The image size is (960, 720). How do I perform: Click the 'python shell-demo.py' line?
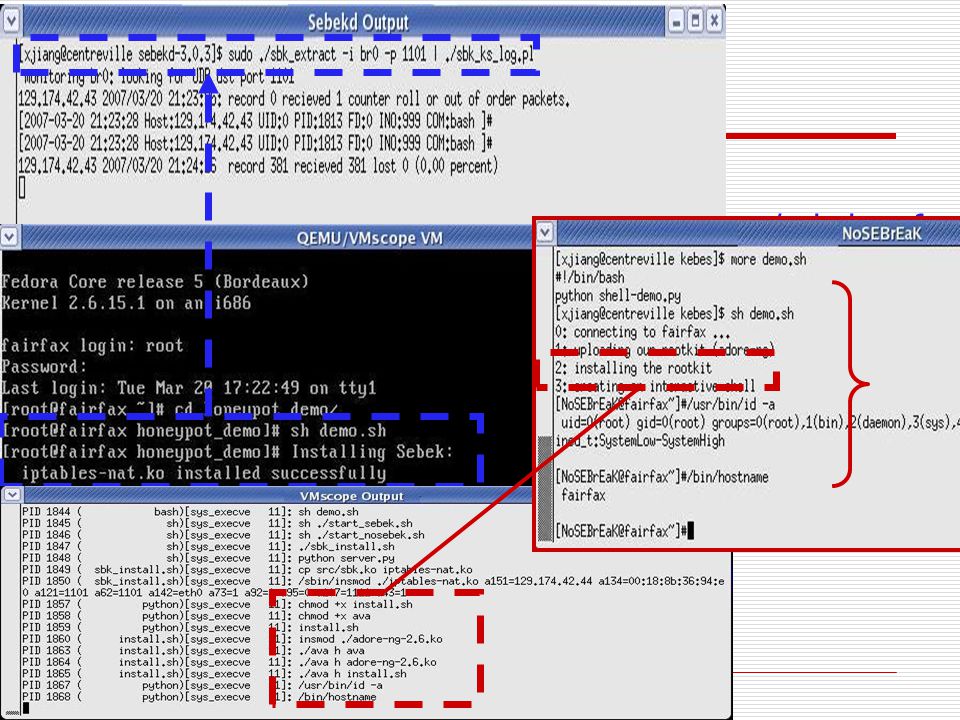point(618,296)
